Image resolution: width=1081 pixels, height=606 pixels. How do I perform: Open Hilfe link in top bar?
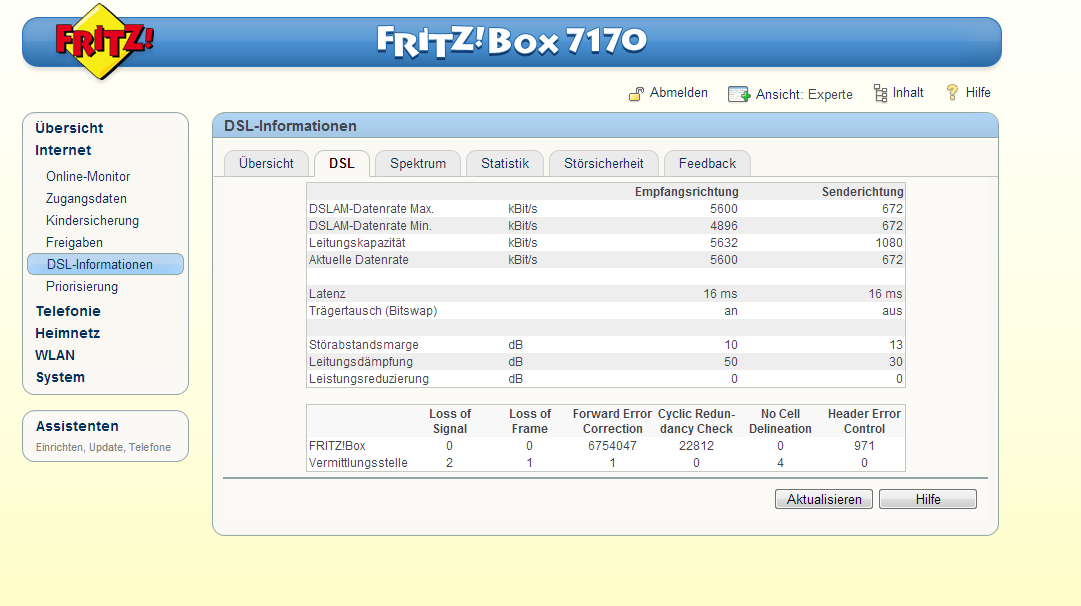tap(978, 92)
